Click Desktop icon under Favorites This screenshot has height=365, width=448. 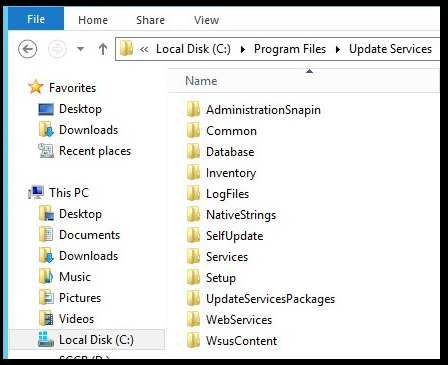[x=46, y=109]
